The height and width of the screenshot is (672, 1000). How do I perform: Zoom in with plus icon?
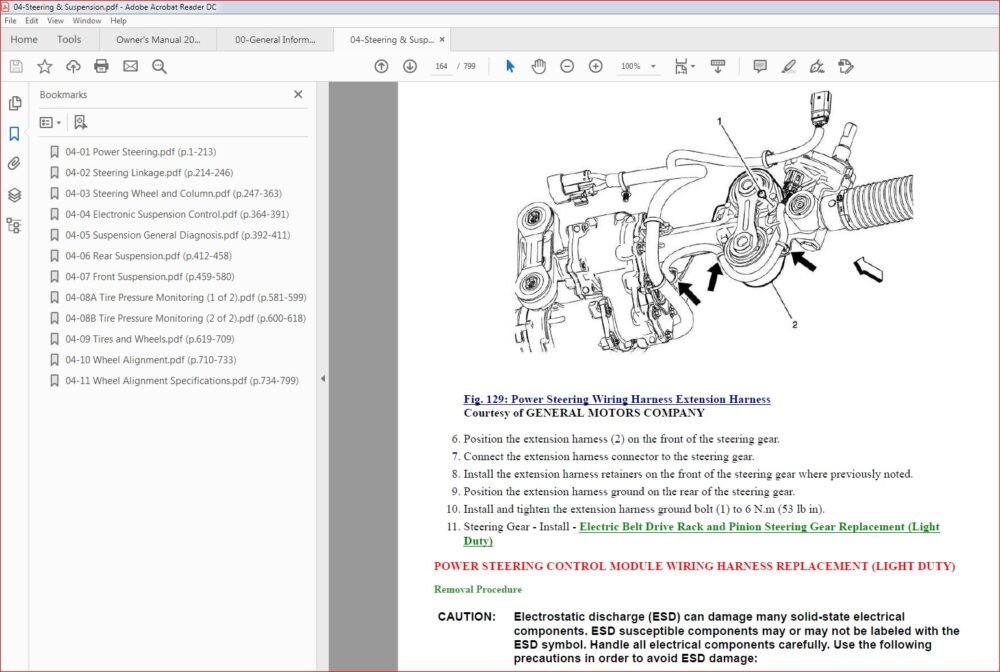pos(596,66)
